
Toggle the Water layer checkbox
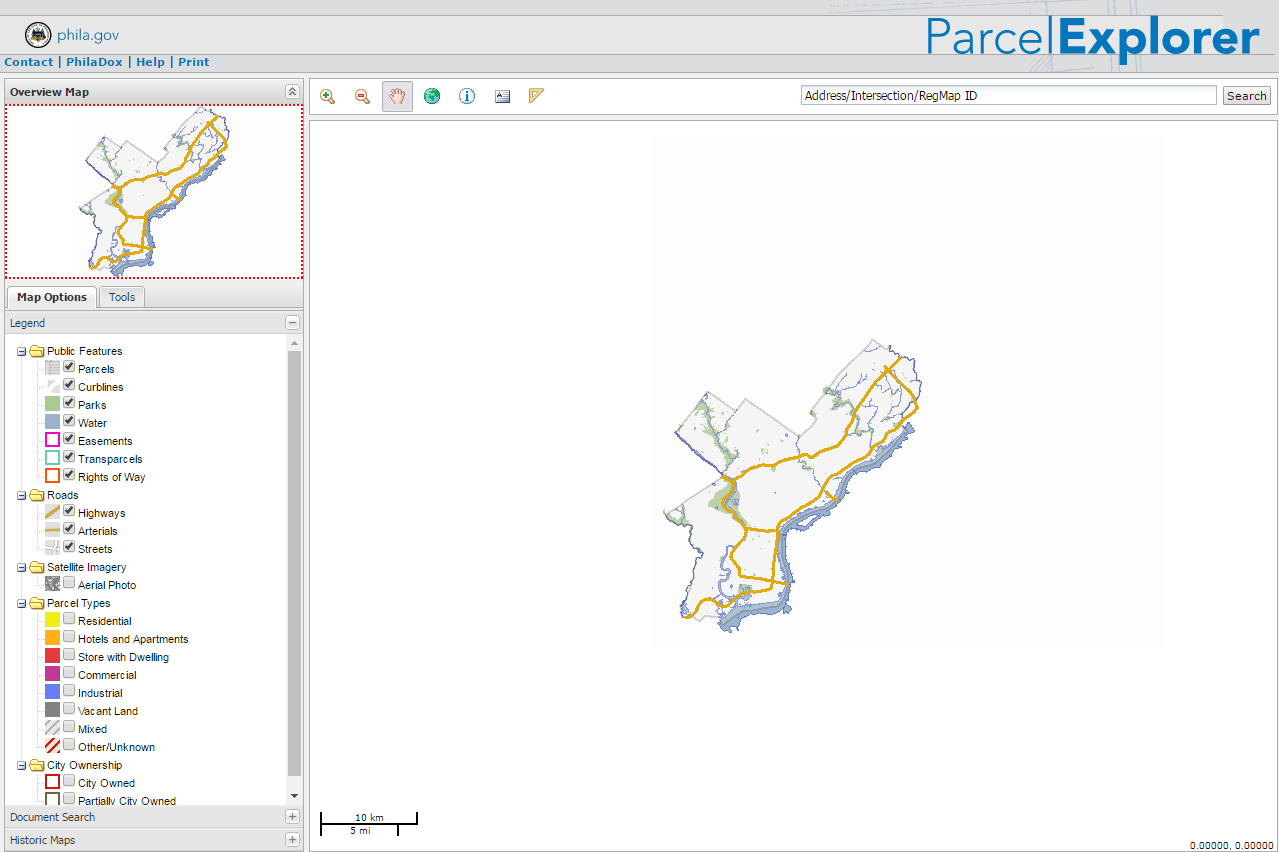click(69, 421)
